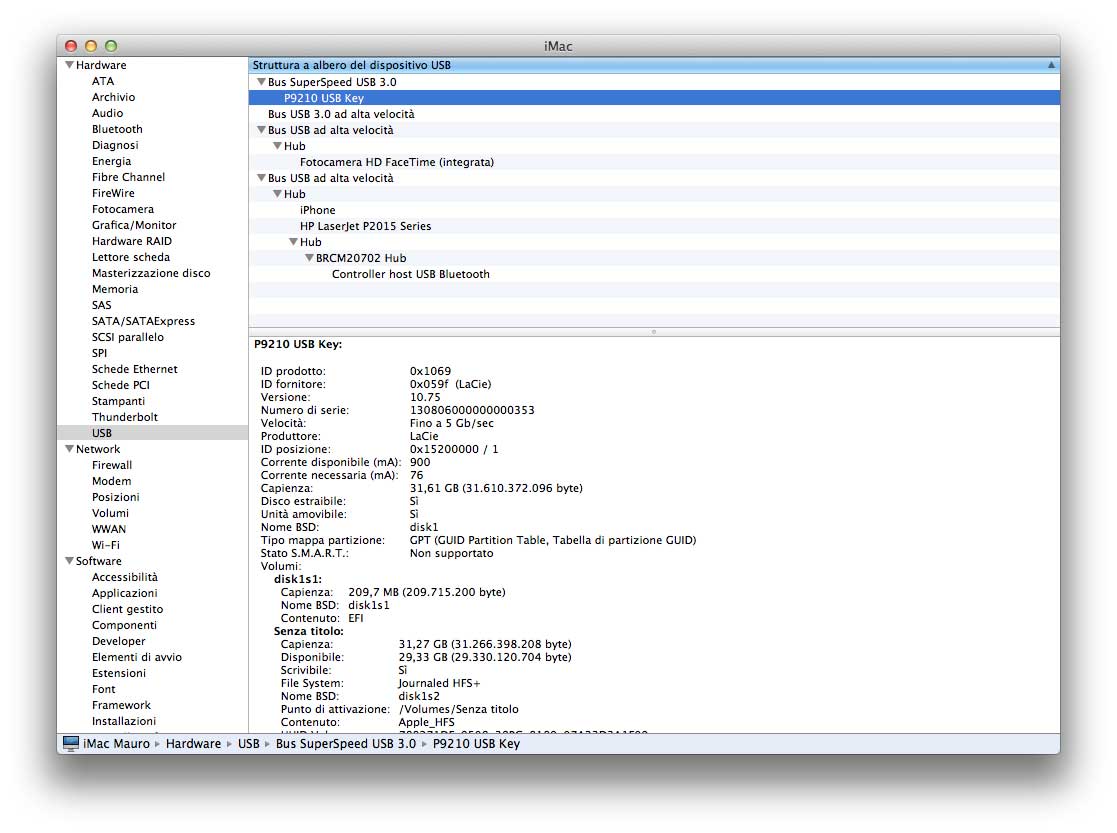Collapse the Hardware sidebar section
Screen dimensions: 1117x833
click(69, 65)
